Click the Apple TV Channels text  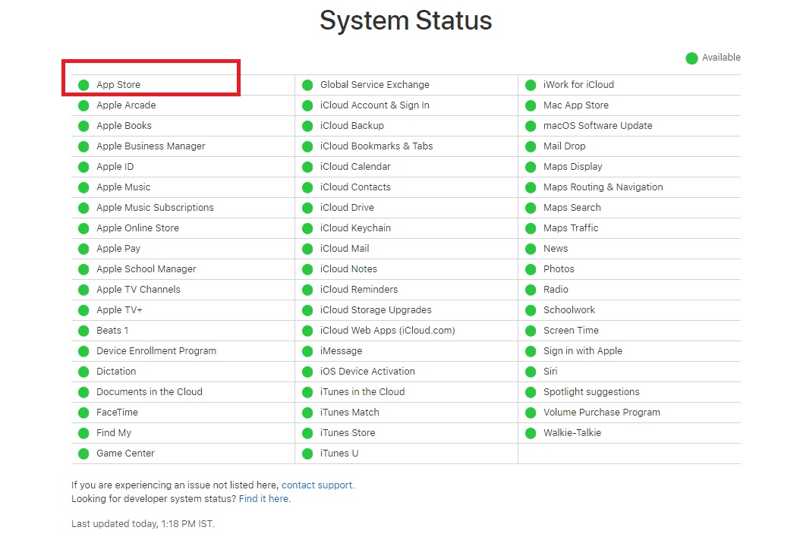pyautogui.click(x=139, y=289)
